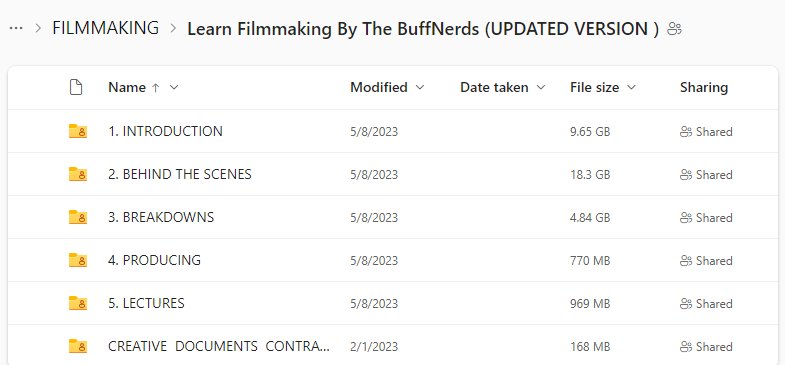
Task: Open the 5. LECTURES folder name
Action: [x=146, y=303]
